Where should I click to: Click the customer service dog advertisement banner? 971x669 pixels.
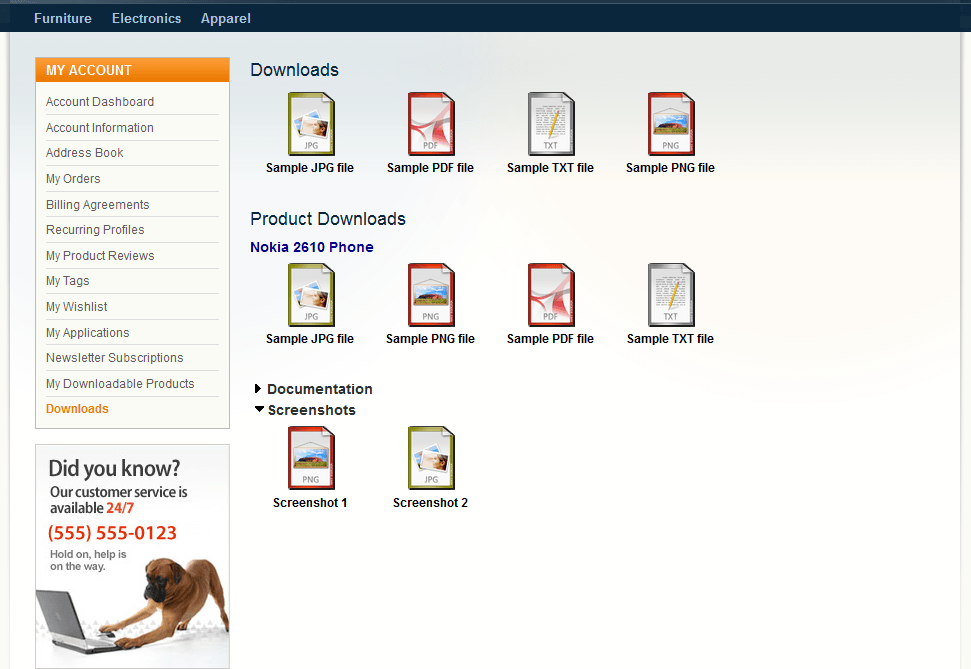(x=131, y=555)
